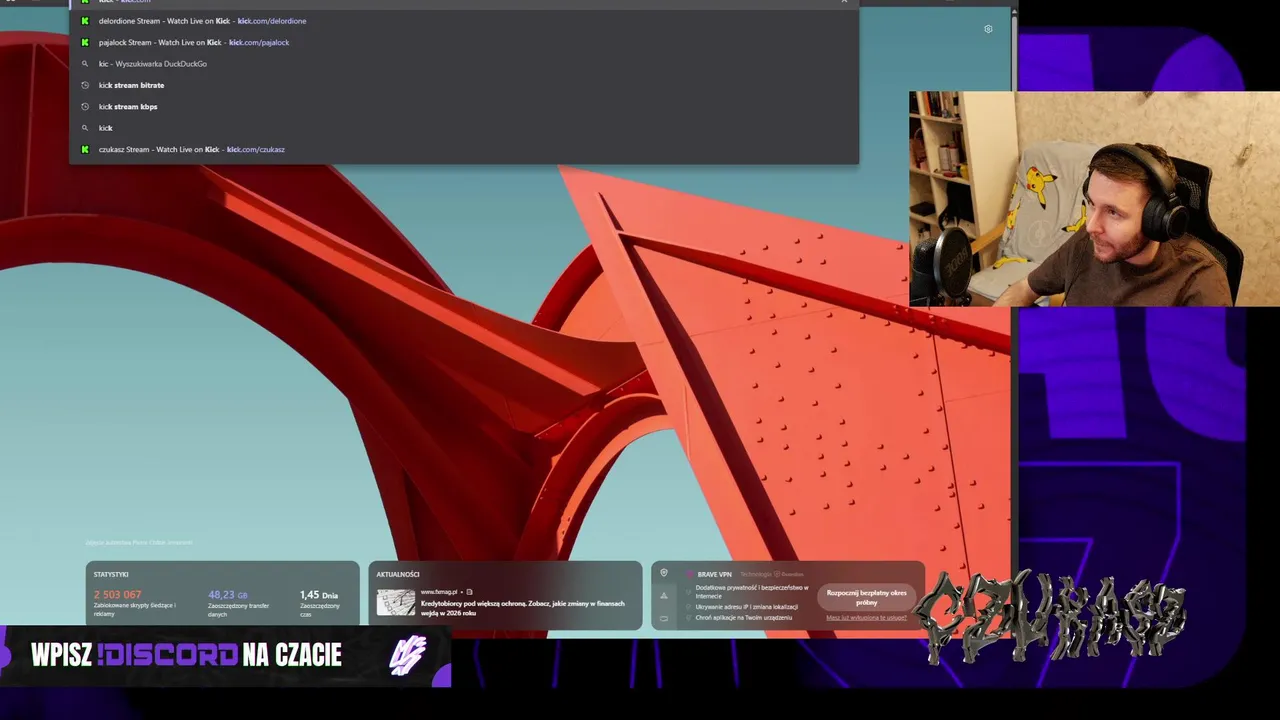The width and height of the screenshot is (1280, 720).
Task: Click the AKTUALNOŚCI widget heading
Action: pos(398,574)
